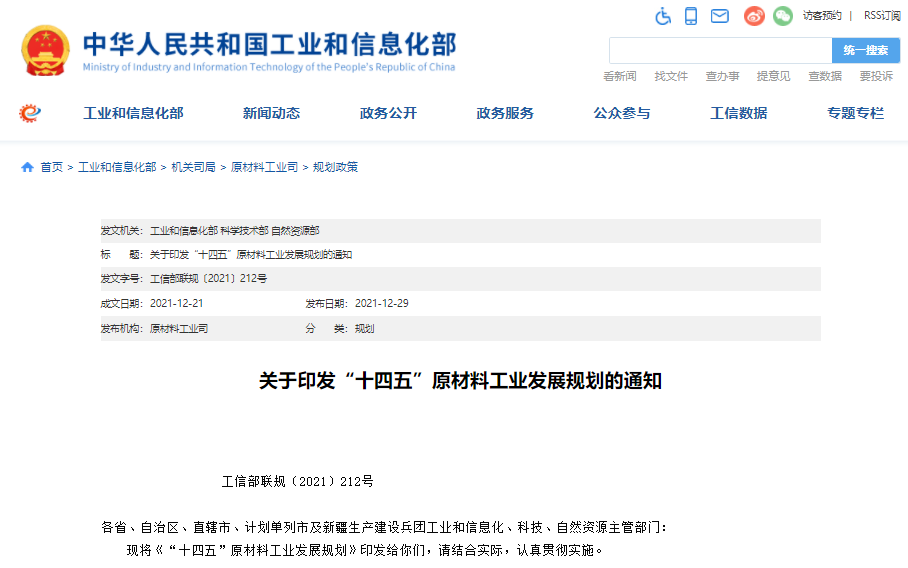Select the 找文件 quick link
This screenshot has width=908, height=568.
pos(671,76)
